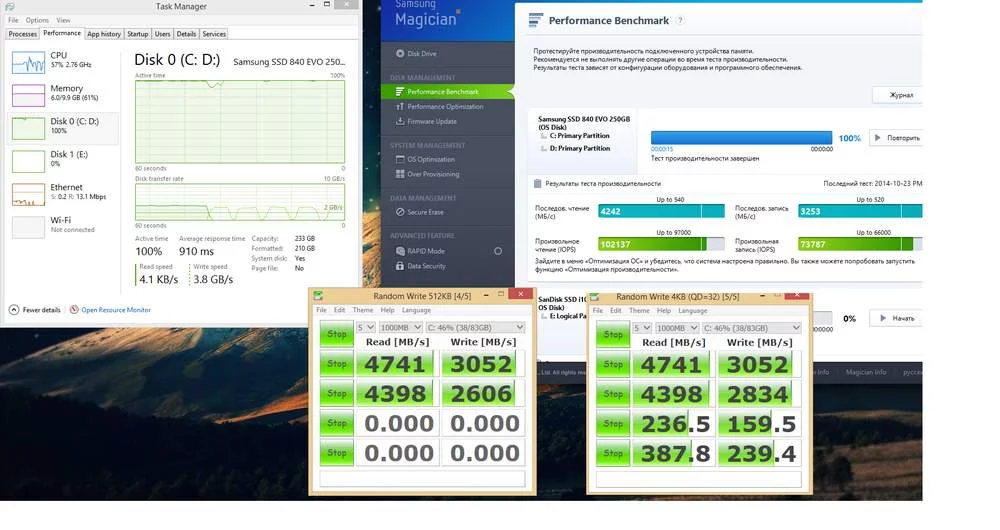Click the Fewer details chevron icon
Image resolution: width=1000 pixels, height=530 pixels.
tap(14, 310)
